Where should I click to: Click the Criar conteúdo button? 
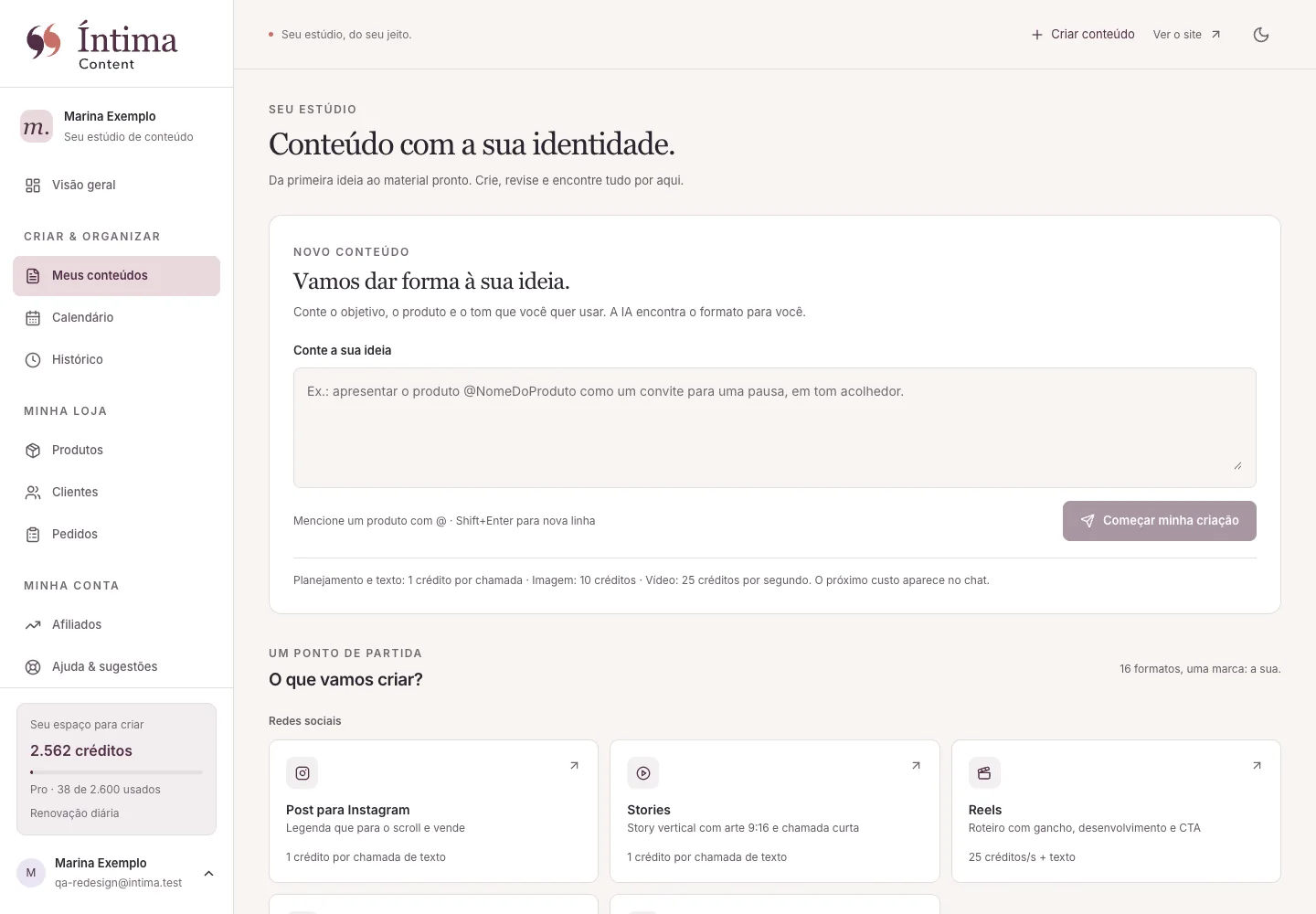coord(1083,35)
